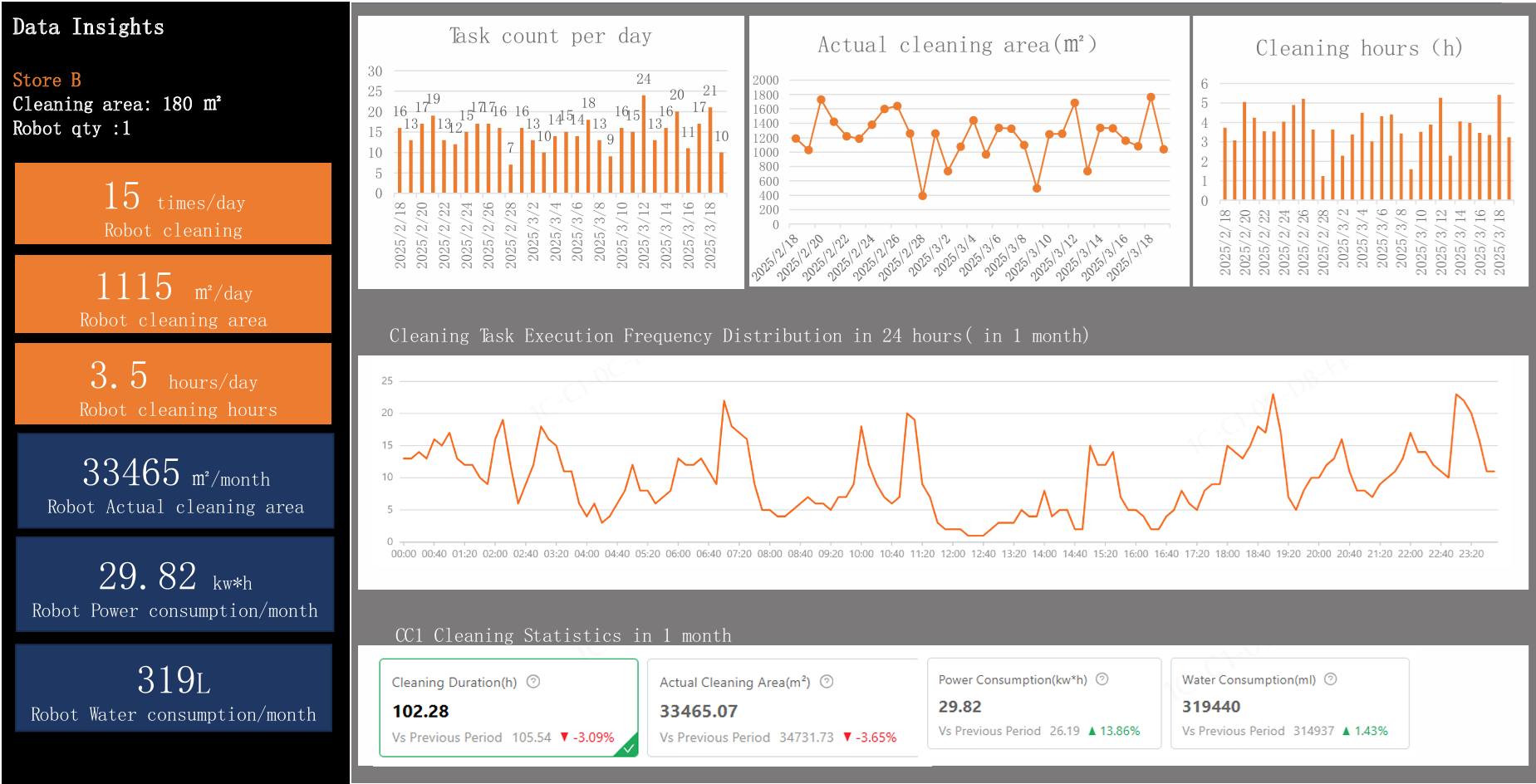Click help icon beside Cleaning Duration(h)
The image size is (1536, 784).
pyautogui.click(x=533, y=682)
